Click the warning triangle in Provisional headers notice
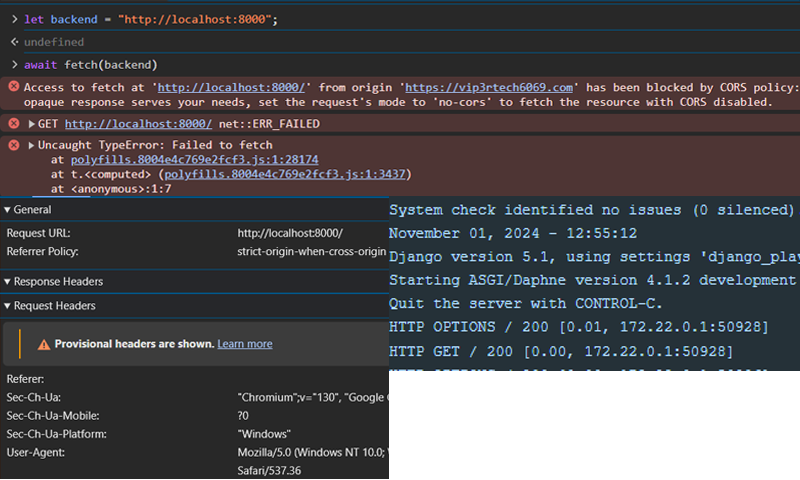Image resolution: width=800 pixels, height=480 pixels. (44, 344)
